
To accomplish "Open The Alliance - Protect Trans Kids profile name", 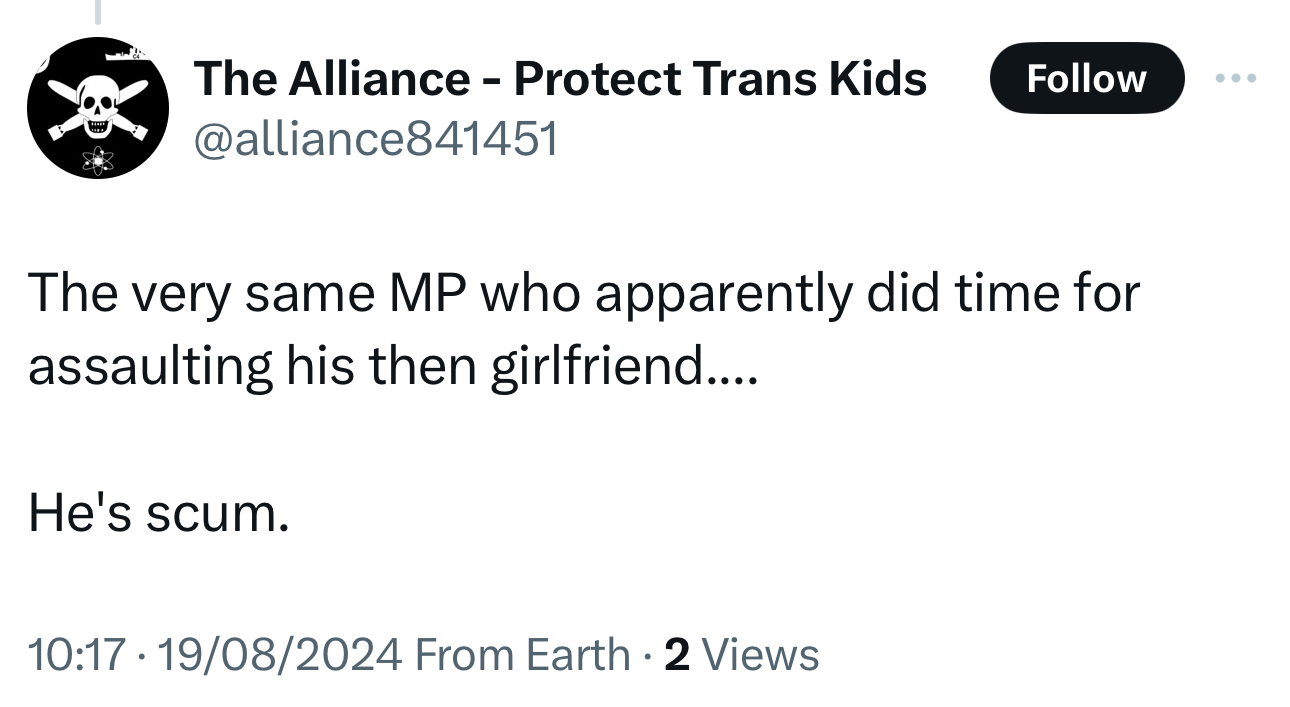I will point(560,78).
